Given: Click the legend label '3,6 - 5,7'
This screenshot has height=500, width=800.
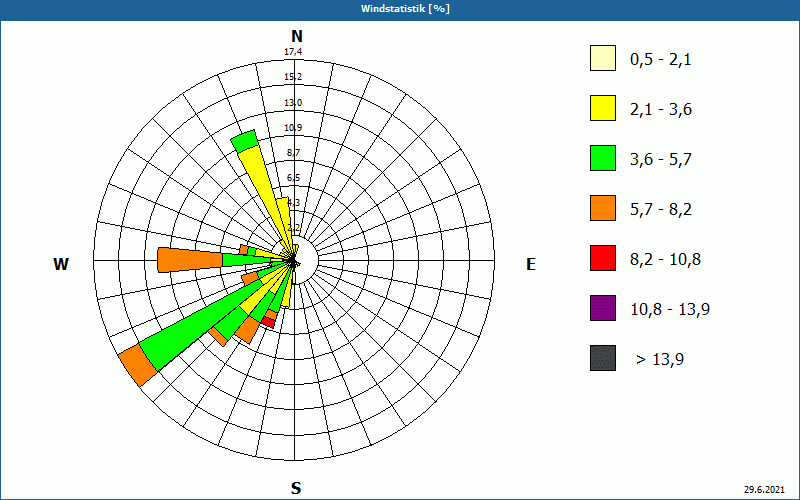Looking at the screenshot, I should pyautogui.click(x=661, y=160).
